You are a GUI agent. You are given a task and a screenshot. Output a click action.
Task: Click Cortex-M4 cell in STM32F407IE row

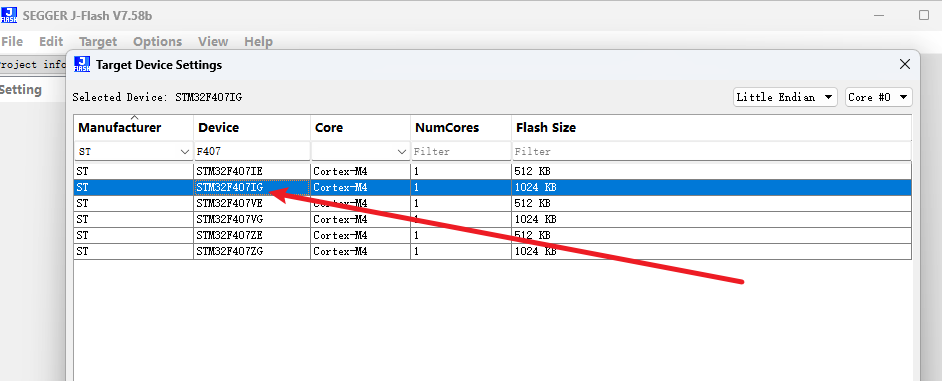[x=360, y=171]
